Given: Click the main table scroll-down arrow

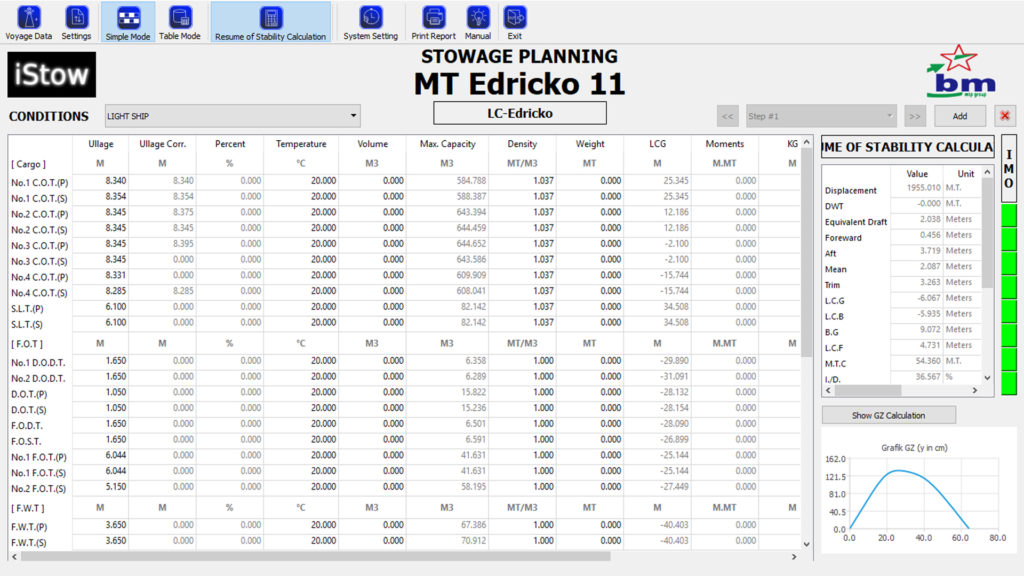Looking at the screenshot, I should (807, 544).
